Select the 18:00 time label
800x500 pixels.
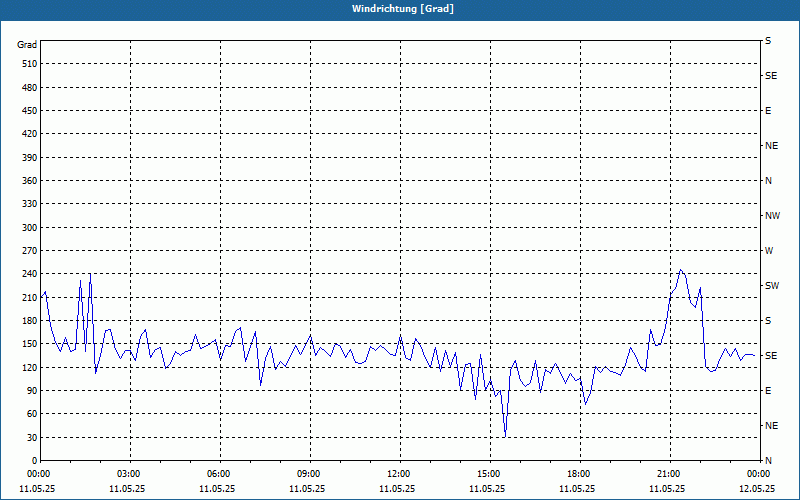click(x=580, y=474)
